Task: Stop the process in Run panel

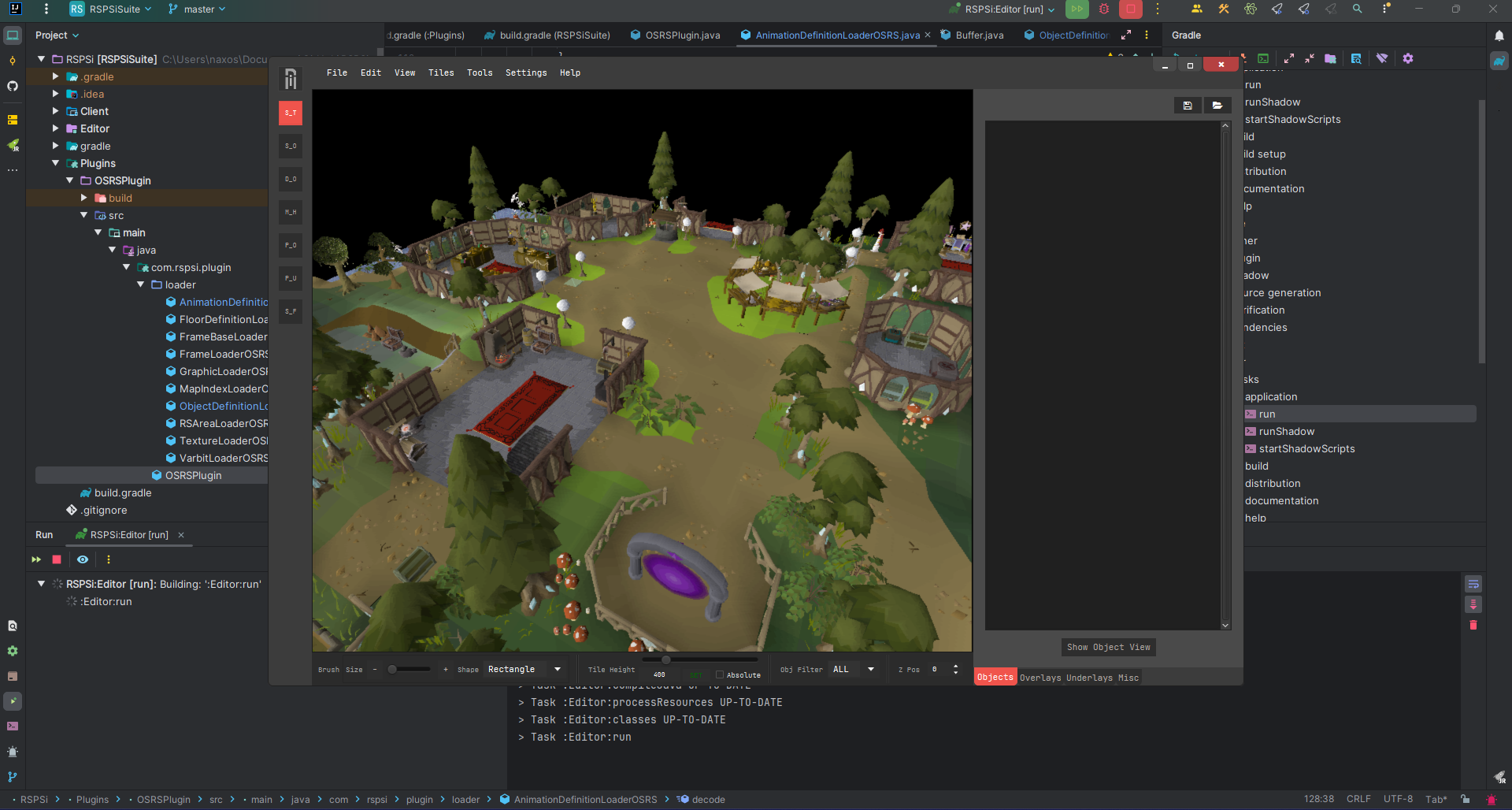Action: (x=57, y=559)
